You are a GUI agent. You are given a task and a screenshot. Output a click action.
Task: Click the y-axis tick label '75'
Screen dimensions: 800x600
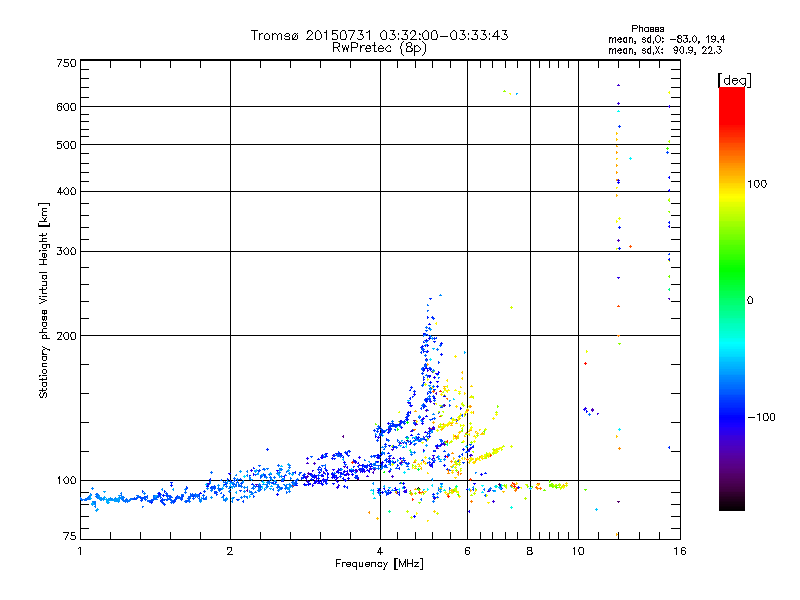pos(70,536)
